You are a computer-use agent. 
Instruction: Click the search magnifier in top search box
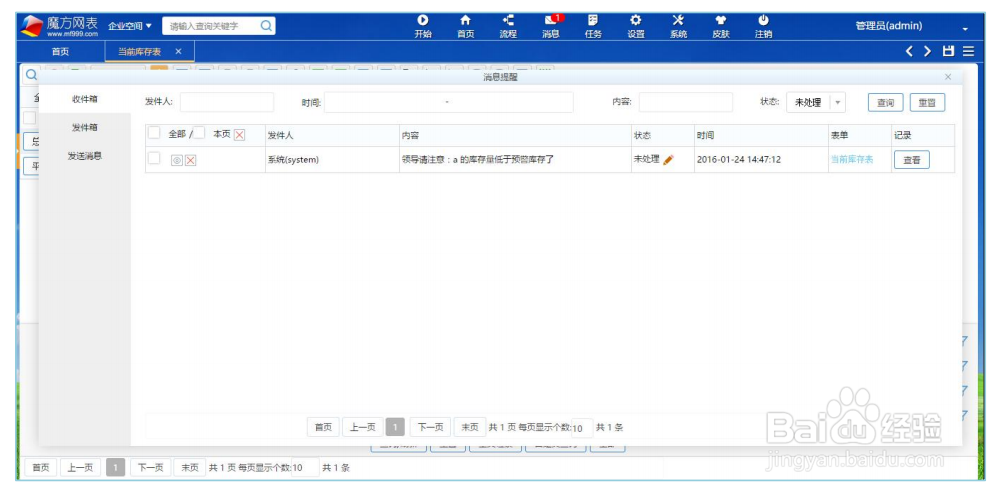click(x=266, y=26)
